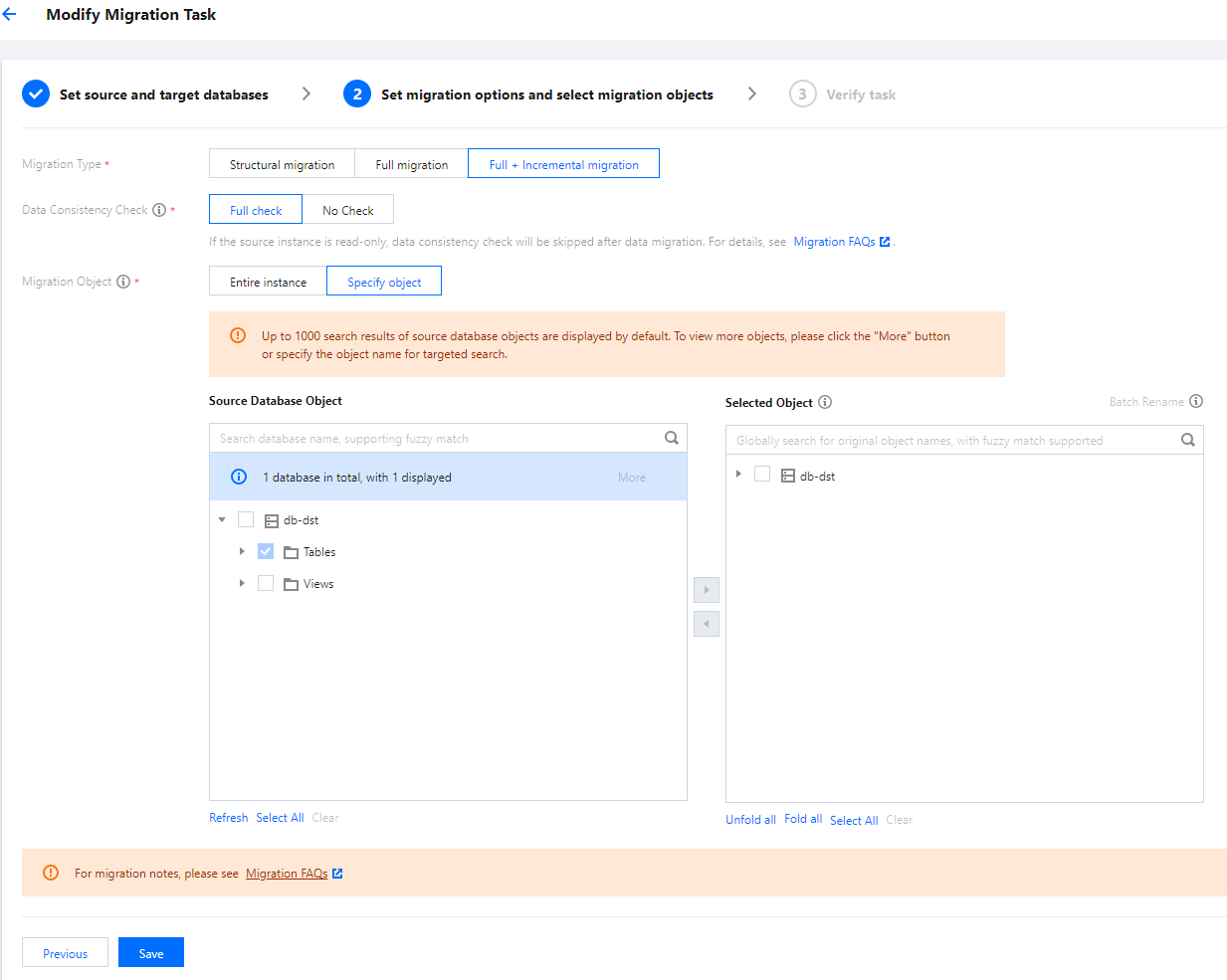Click the right arrow to move objects to selected
The width and height of the screenshot is (1227, 980).
[x=707, y=590]
